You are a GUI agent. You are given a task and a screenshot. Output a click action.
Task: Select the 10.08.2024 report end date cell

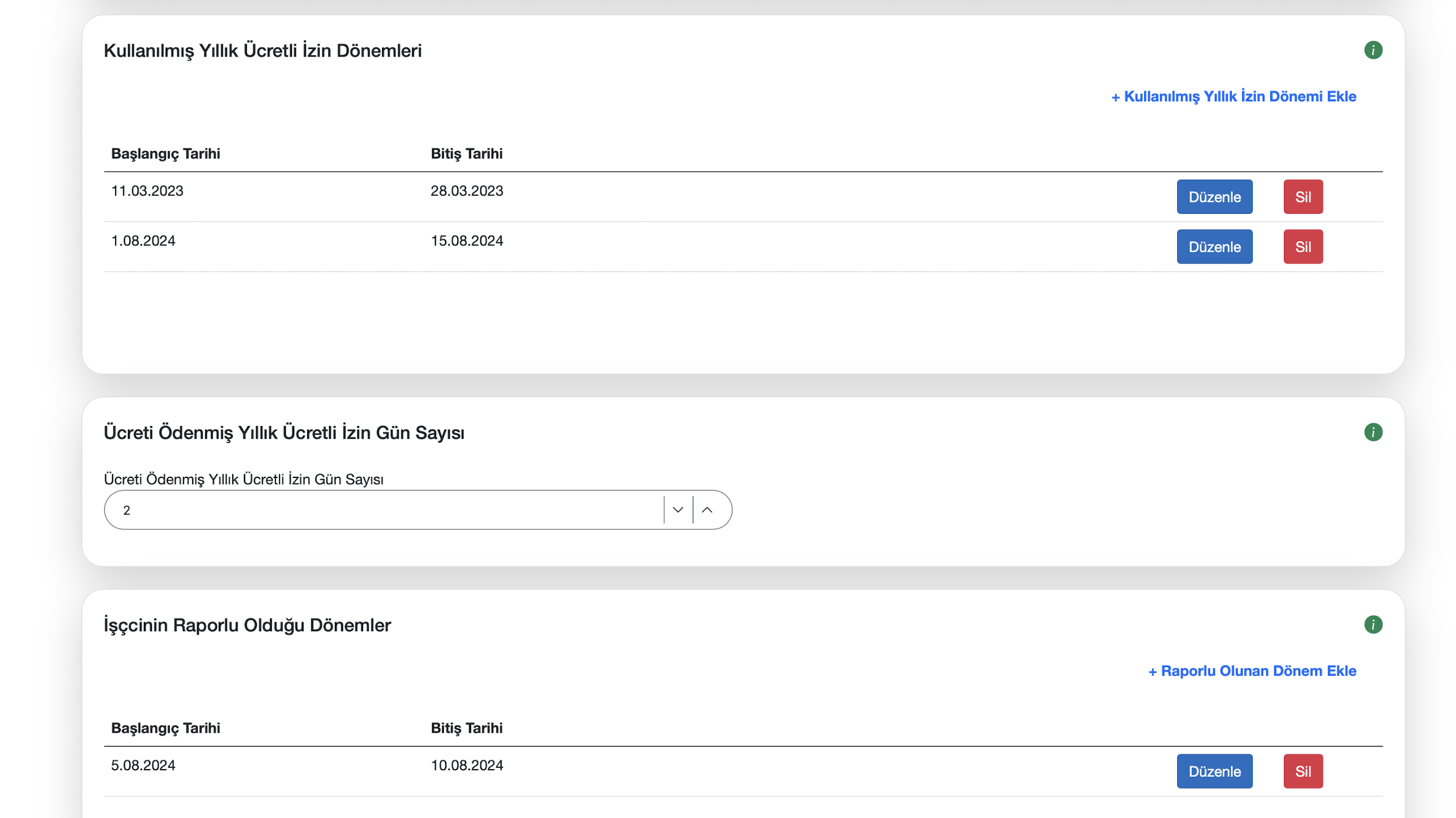466,765
